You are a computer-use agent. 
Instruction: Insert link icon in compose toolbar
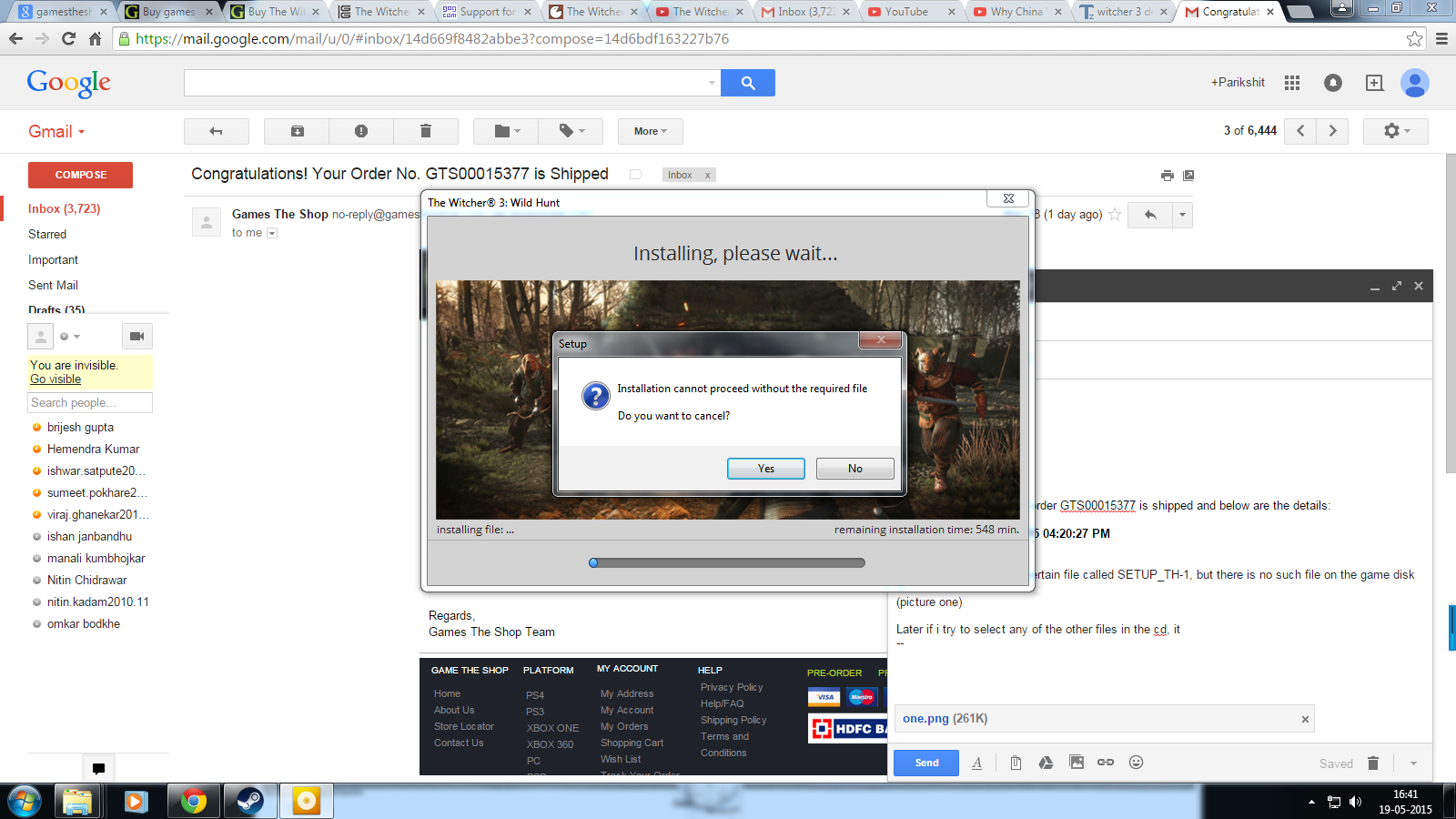[x=1106, y=763]
